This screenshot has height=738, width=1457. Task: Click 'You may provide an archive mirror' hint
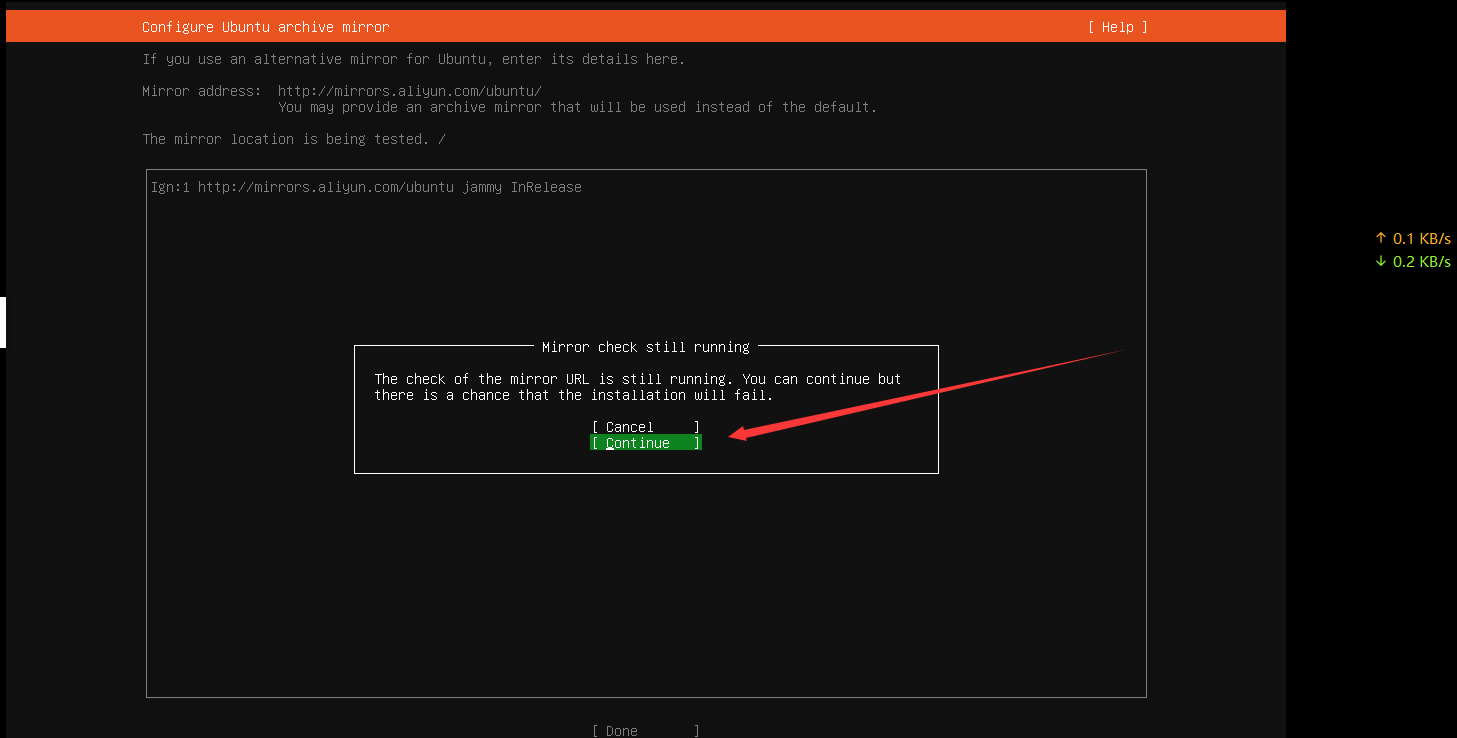pyautogui.click(x=577, y=107)
